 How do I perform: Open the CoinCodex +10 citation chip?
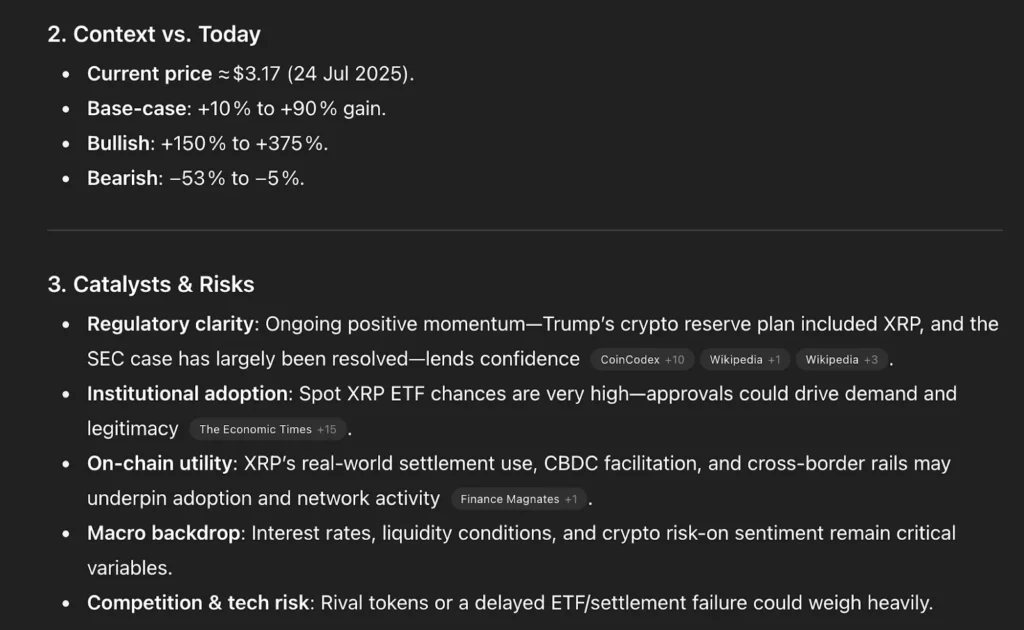click(642, 360)
